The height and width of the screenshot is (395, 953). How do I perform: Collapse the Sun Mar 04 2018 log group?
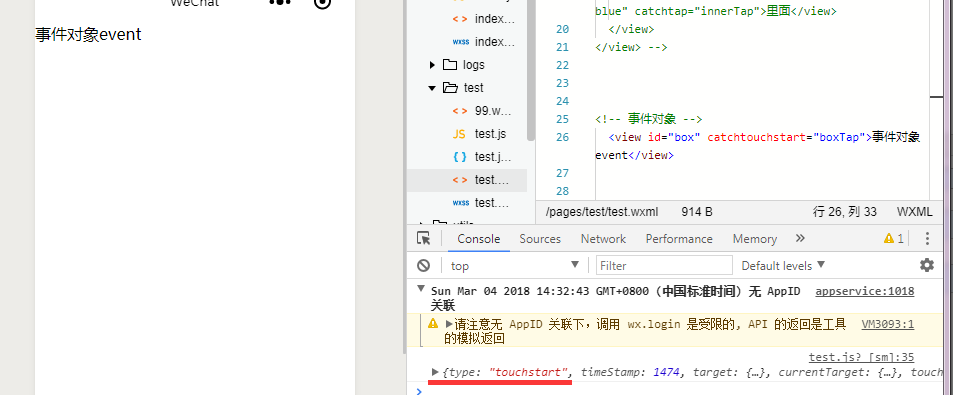pos(421,289)
